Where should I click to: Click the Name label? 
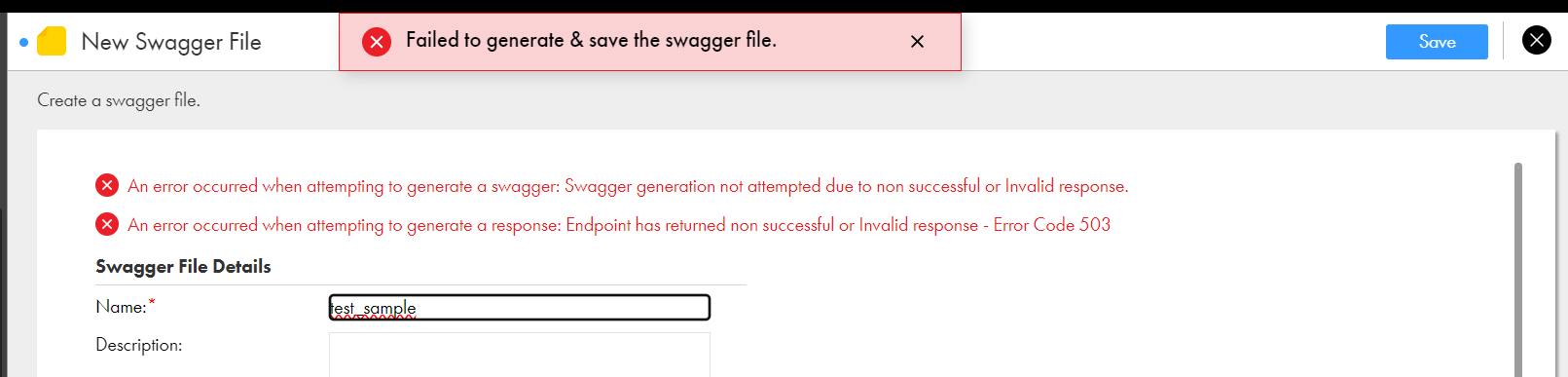[121, 307]
